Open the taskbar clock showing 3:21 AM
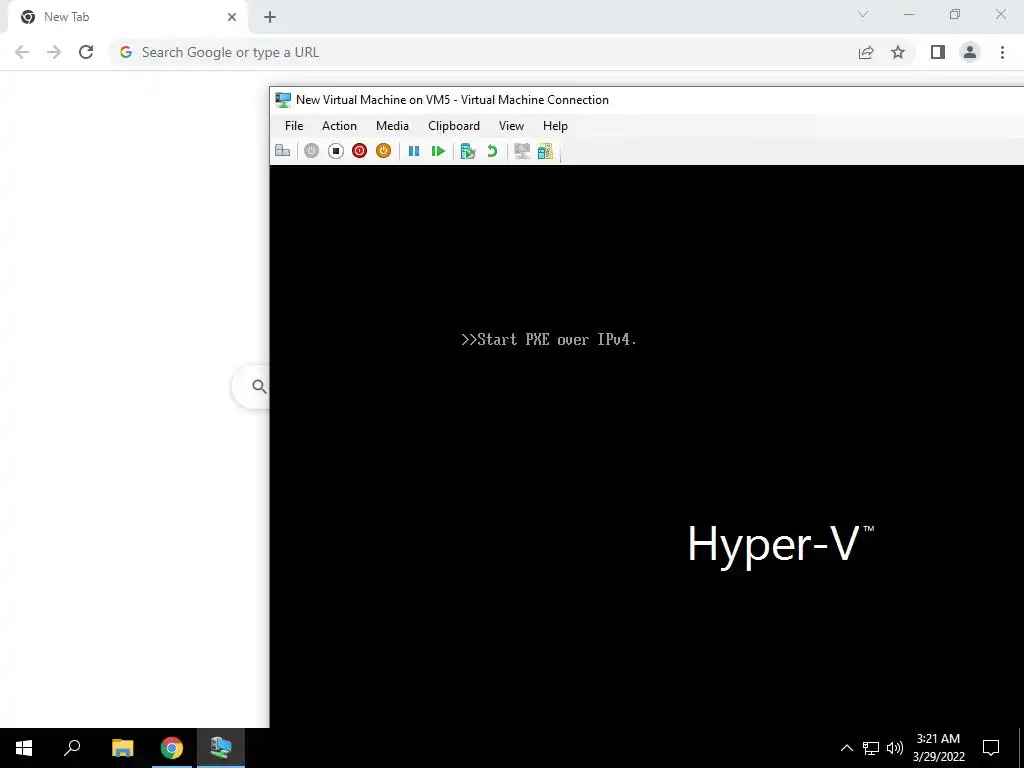 click(x=939, y=748)
